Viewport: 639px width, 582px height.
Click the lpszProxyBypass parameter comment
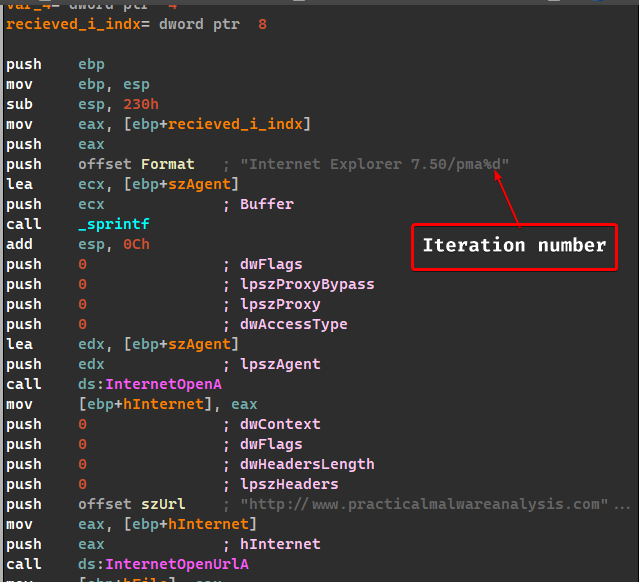[307, 284]
